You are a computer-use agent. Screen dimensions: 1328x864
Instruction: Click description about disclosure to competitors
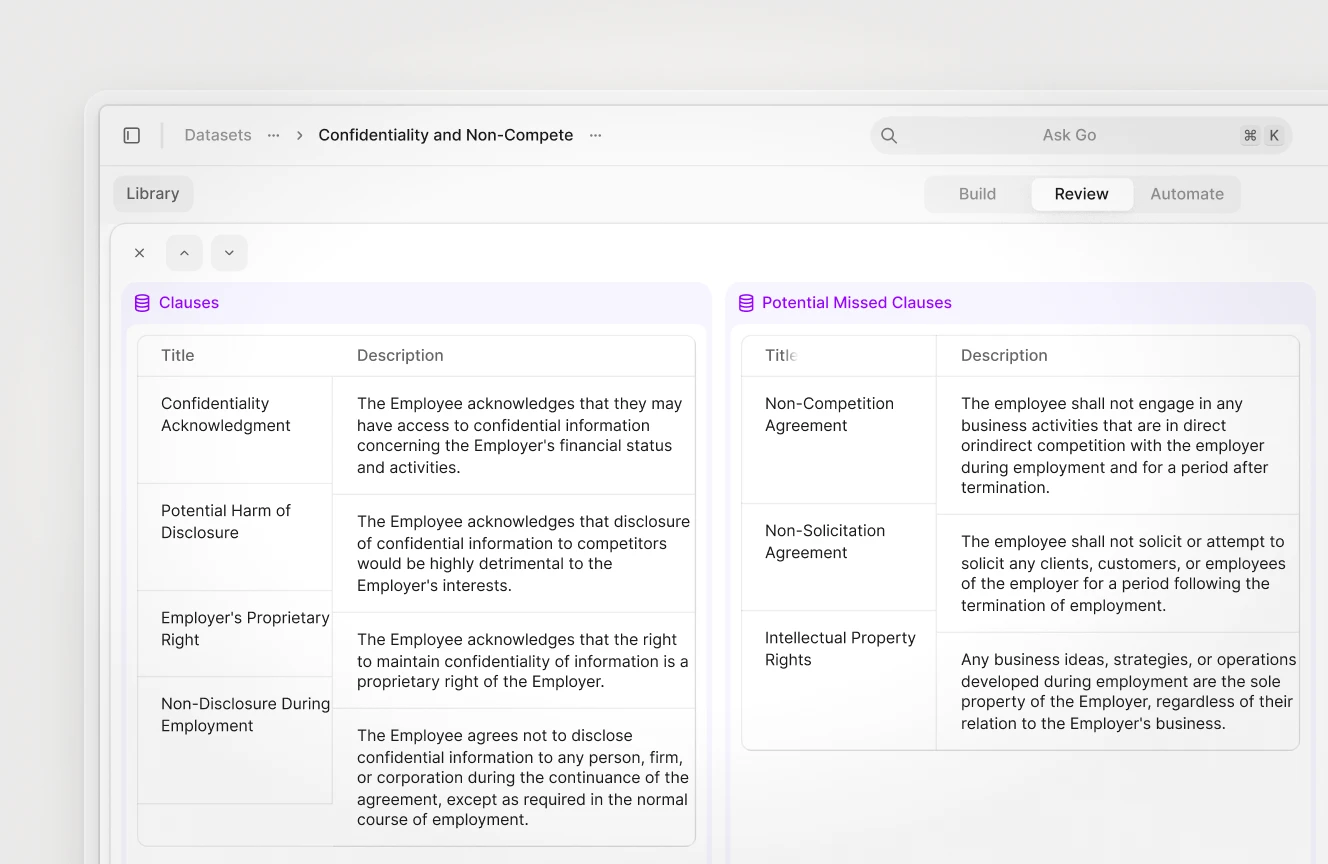(x=514, y=553)
